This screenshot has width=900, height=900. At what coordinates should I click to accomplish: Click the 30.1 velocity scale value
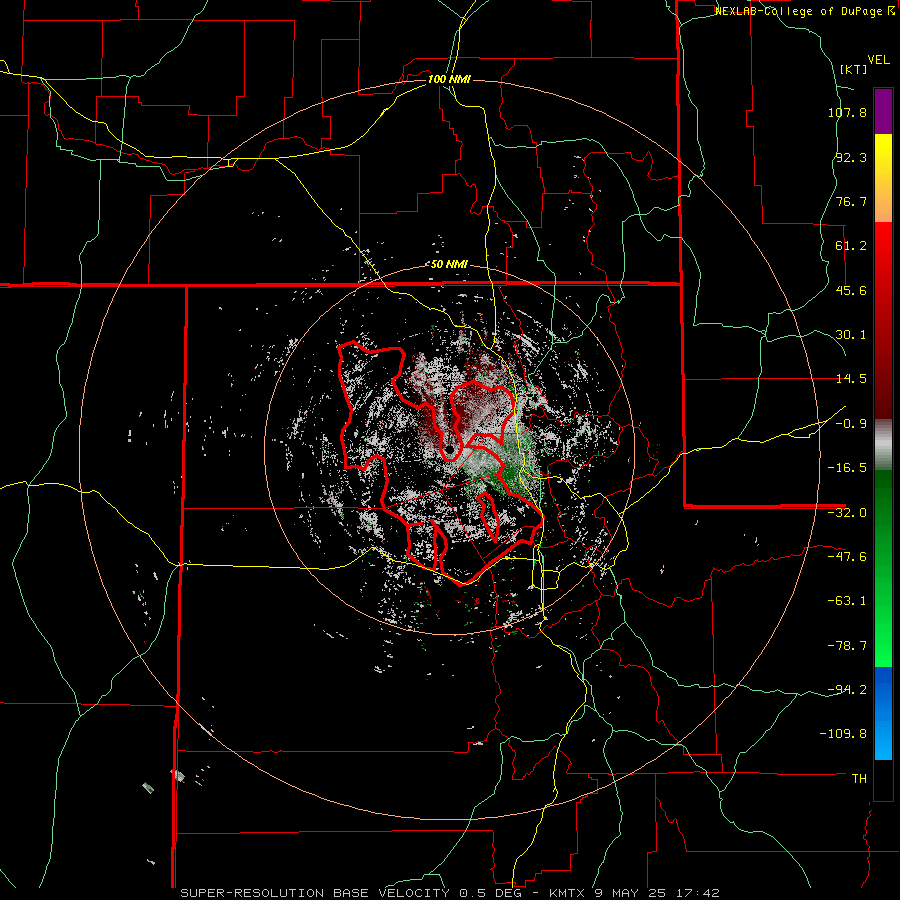pyautogui.click(x=851, y=335)
